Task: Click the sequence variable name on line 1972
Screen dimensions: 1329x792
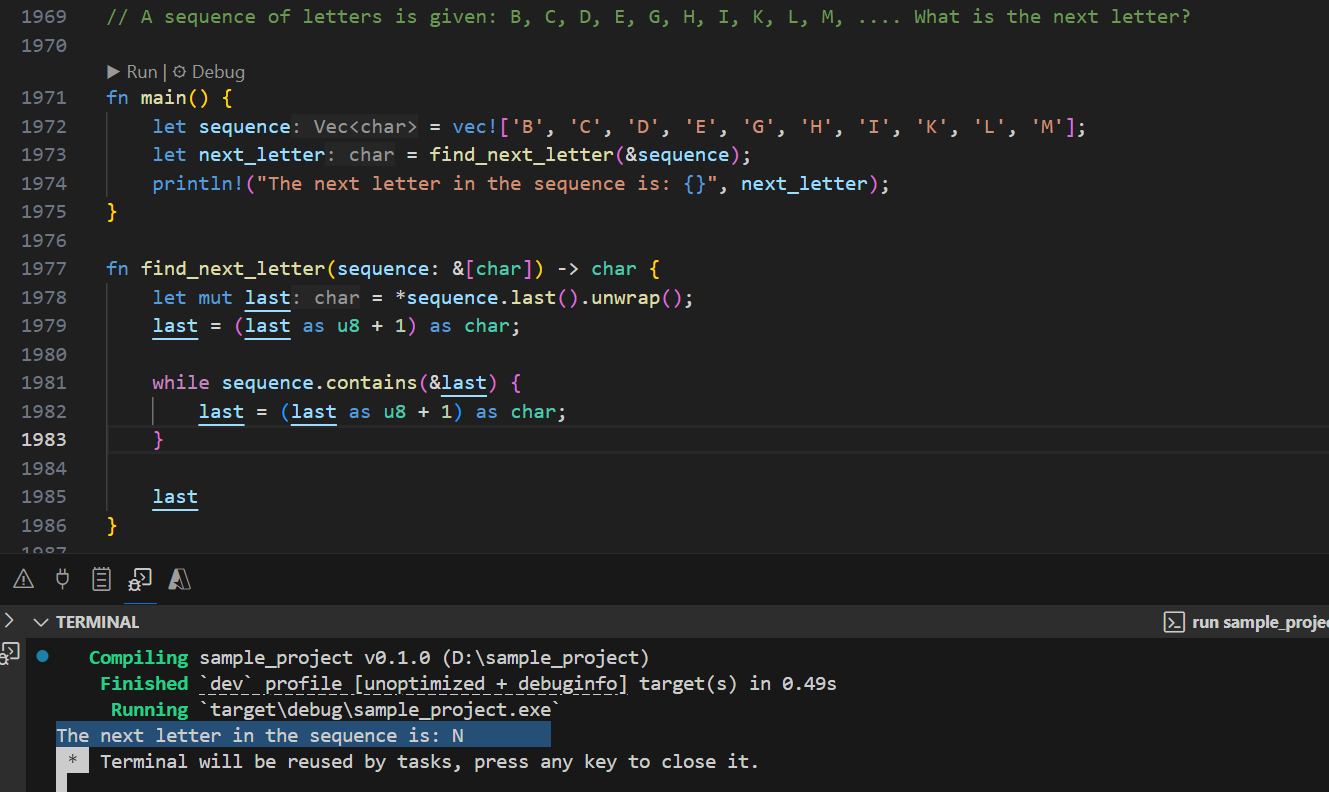Action: pyautogui.click(x=244, y=127)
